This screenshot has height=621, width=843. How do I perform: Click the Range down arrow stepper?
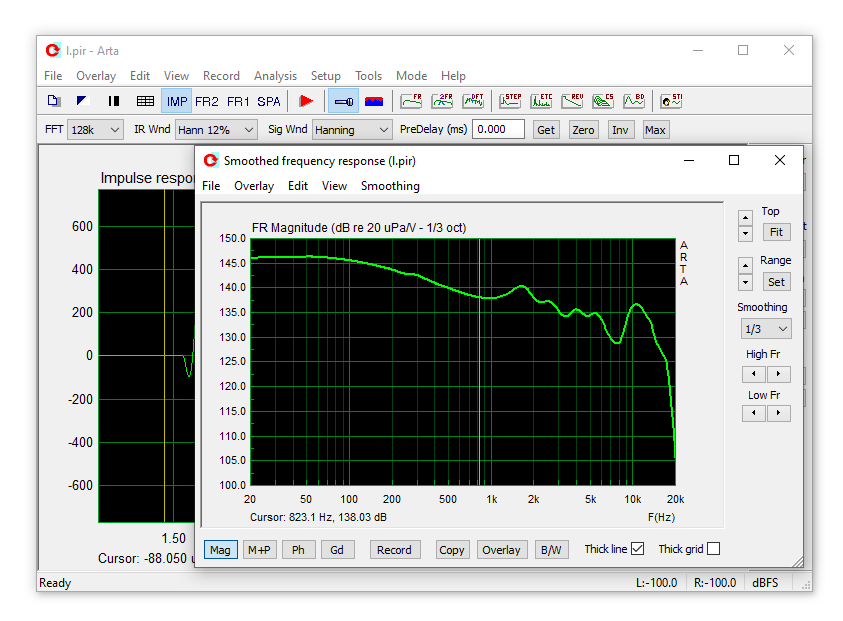click(745, 282)
